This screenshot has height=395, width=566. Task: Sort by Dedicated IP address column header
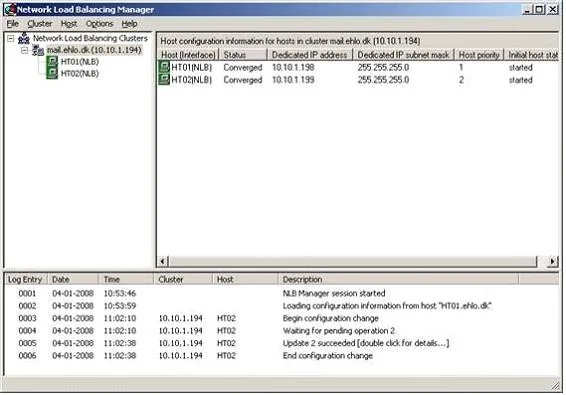(x=310, y=55)
